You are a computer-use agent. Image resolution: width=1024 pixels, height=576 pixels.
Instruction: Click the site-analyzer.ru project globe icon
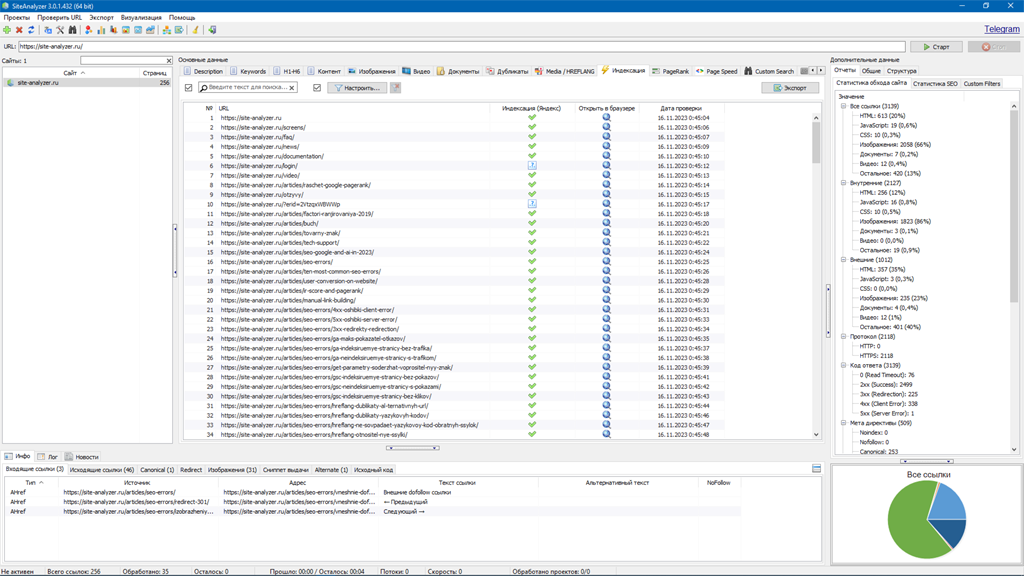pos(10,83)
